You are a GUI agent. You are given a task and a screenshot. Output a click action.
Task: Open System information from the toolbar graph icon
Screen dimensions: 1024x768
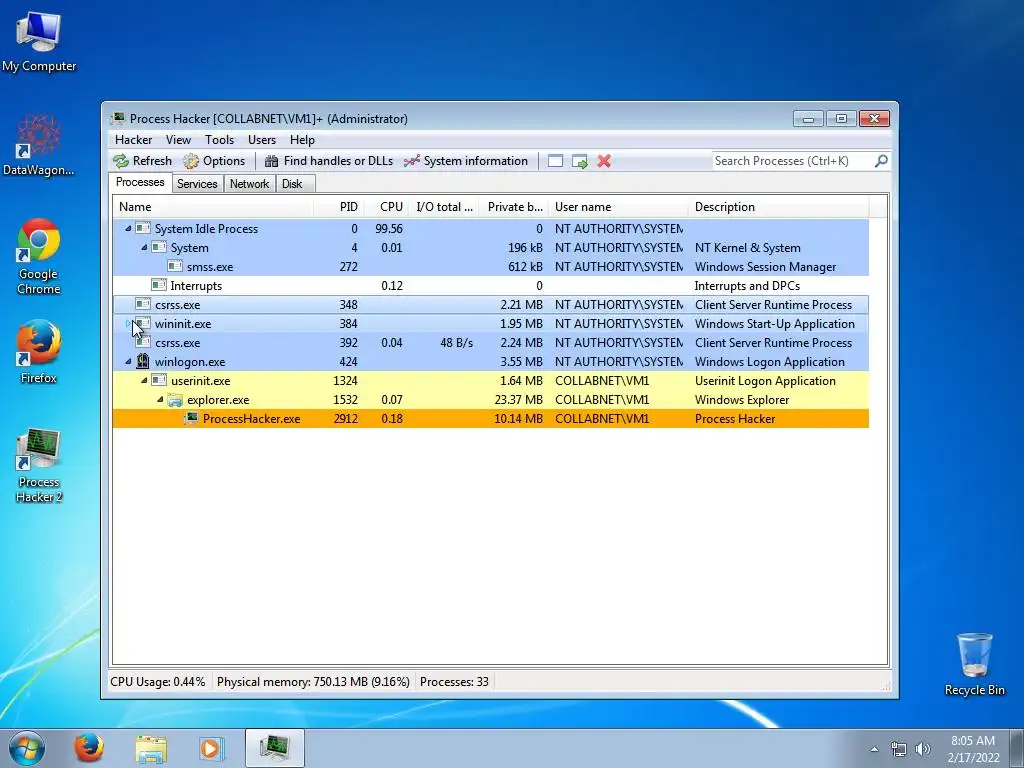click(x=411, y=161)
